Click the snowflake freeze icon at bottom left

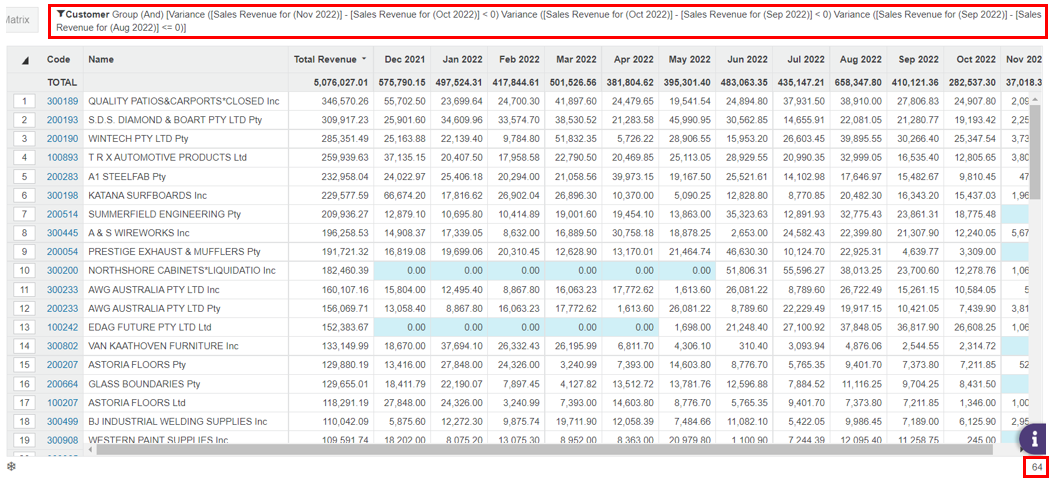pyautogui.click(x=11, y=466)
